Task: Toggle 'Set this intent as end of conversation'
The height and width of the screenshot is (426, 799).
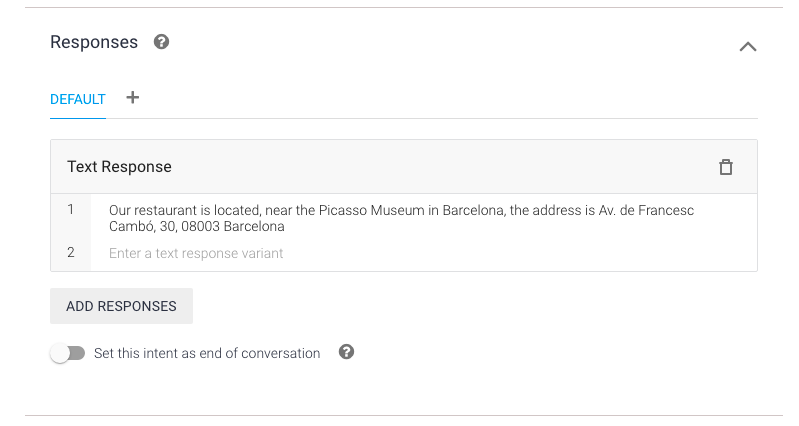Action: 68,353
